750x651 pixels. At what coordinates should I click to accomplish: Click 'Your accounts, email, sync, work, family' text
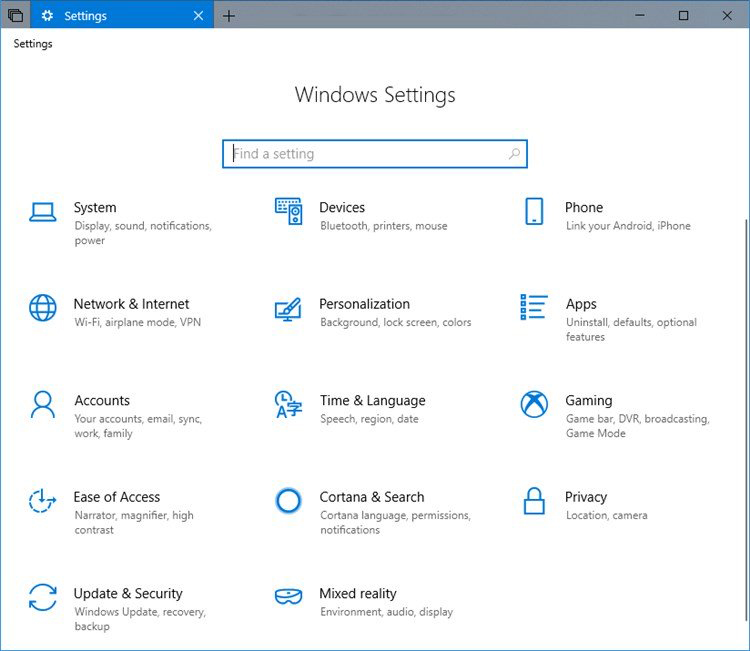point(138,426)
